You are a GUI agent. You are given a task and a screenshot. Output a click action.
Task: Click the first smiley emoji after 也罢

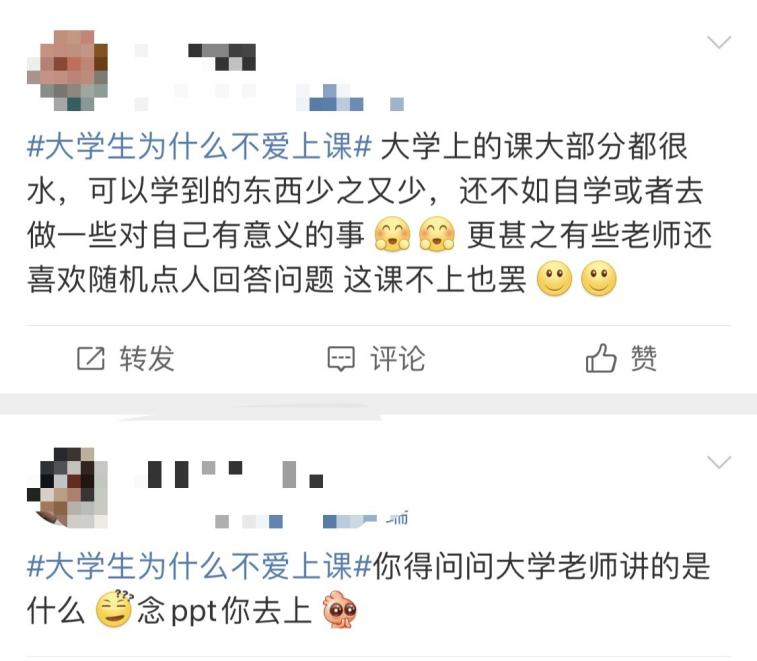click(x=554, y=279)
